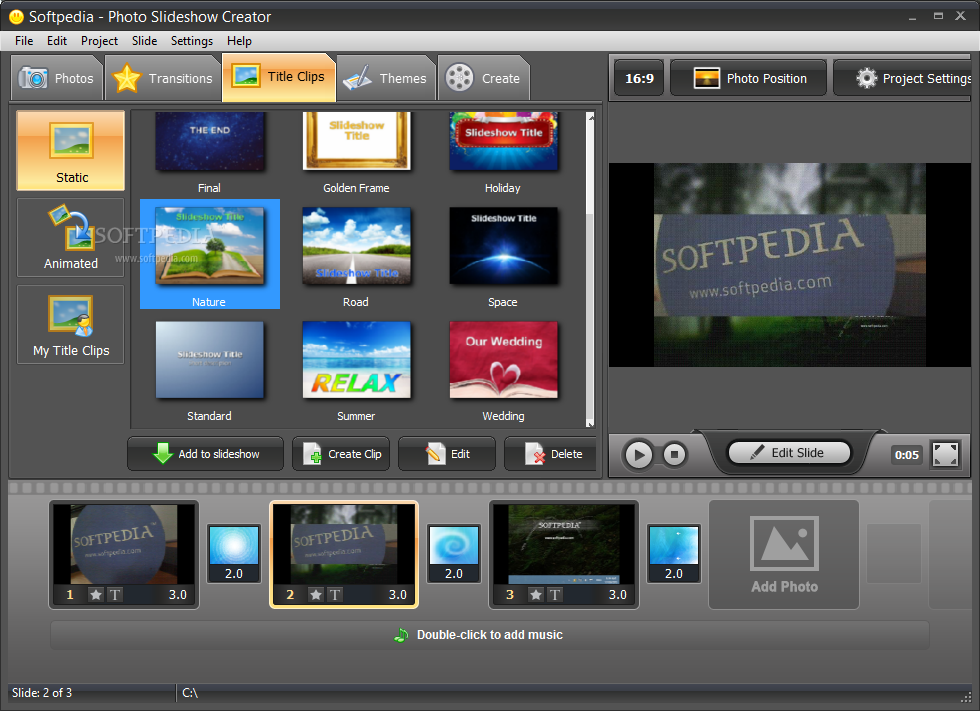Click the Edit clip button

[447, 454]
